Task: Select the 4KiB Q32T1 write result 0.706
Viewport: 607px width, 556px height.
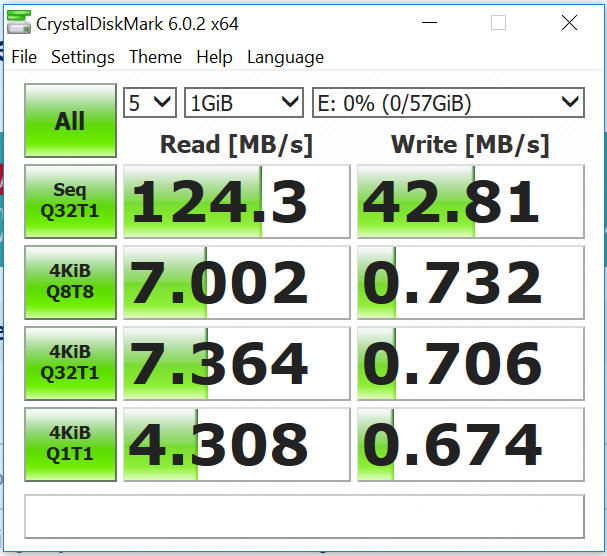Action: coord(471,363)
